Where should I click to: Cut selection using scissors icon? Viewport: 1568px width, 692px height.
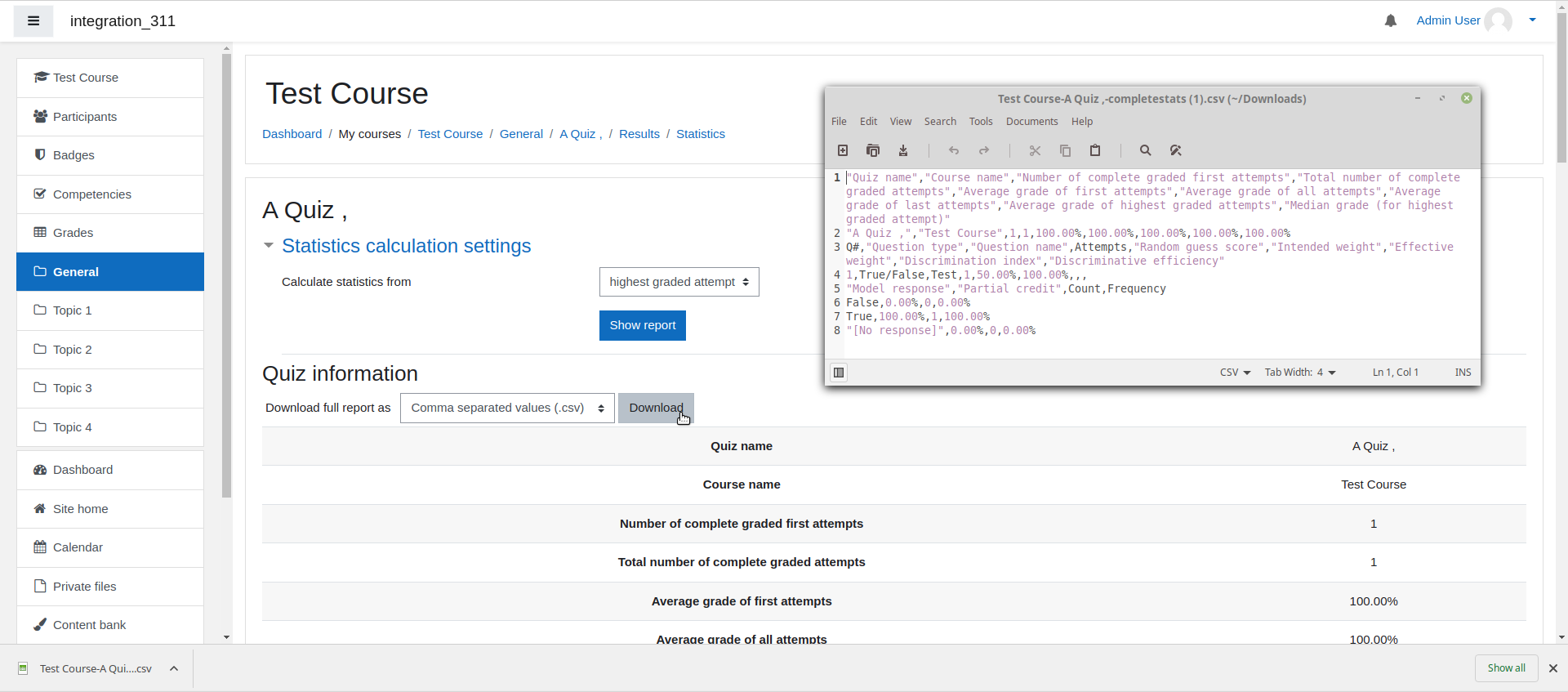1035,150
